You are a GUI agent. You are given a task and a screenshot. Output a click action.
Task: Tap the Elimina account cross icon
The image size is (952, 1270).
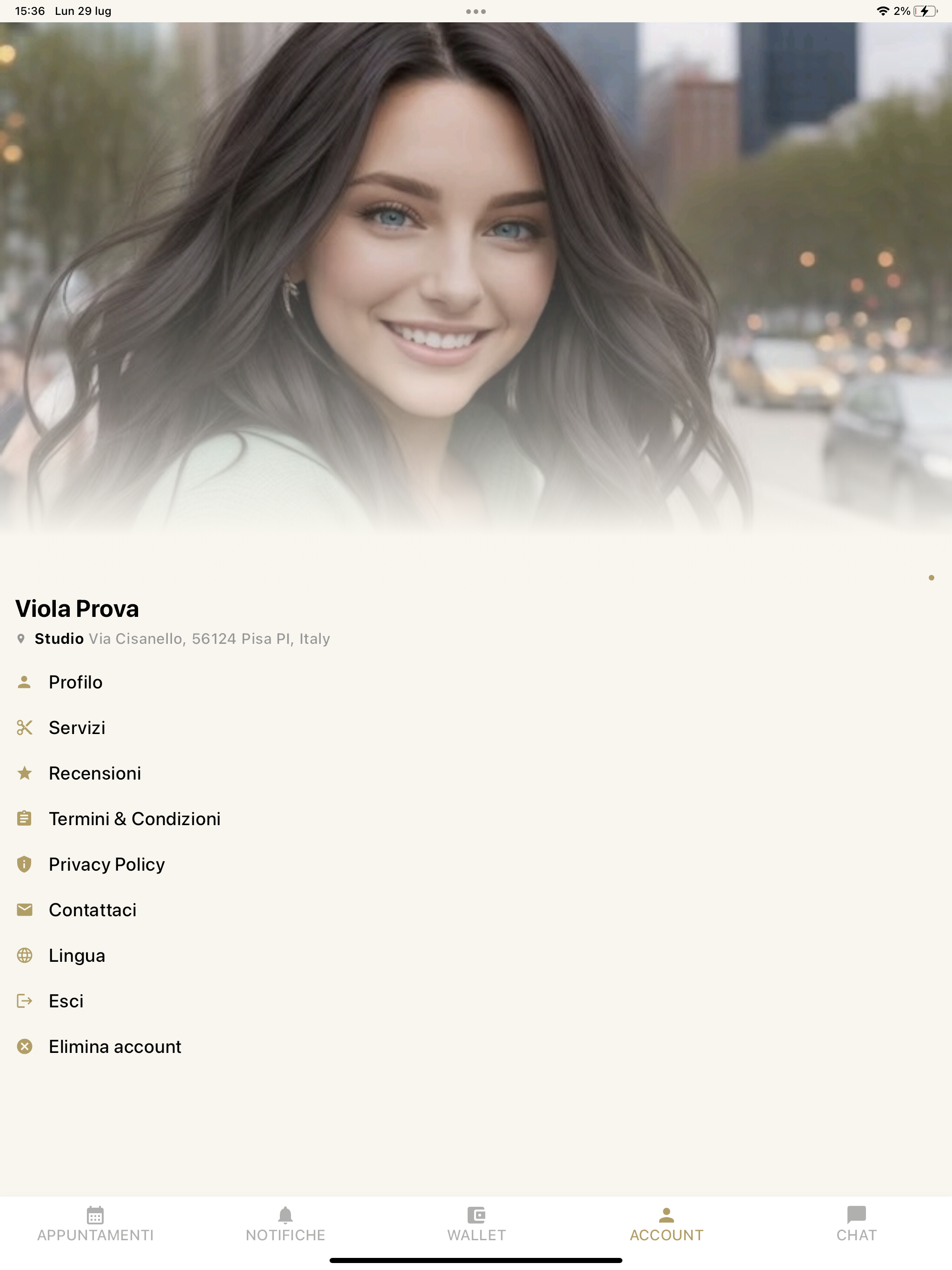click(x=24, y=1046)
